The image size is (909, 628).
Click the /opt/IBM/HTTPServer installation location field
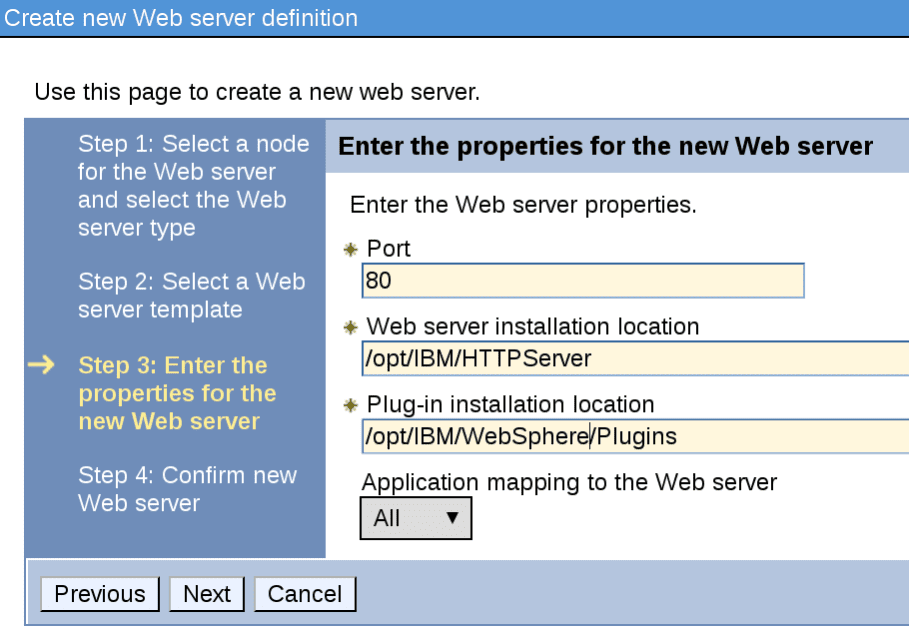[634, 359]
